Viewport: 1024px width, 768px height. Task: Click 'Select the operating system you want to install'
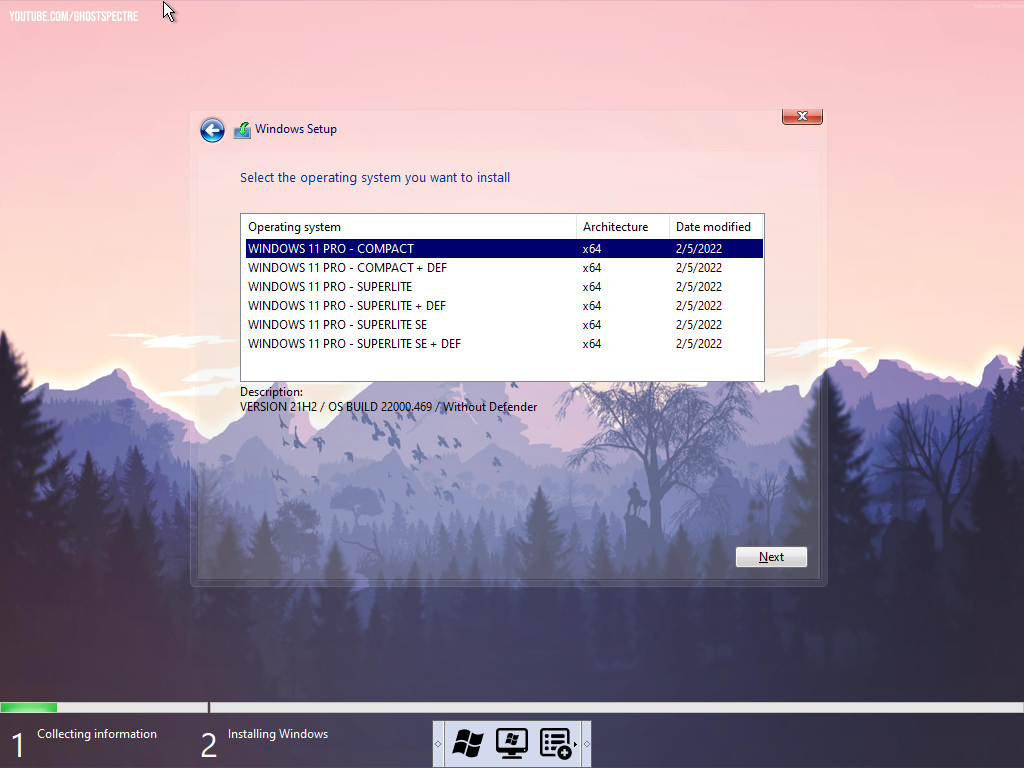pos(375,178)
